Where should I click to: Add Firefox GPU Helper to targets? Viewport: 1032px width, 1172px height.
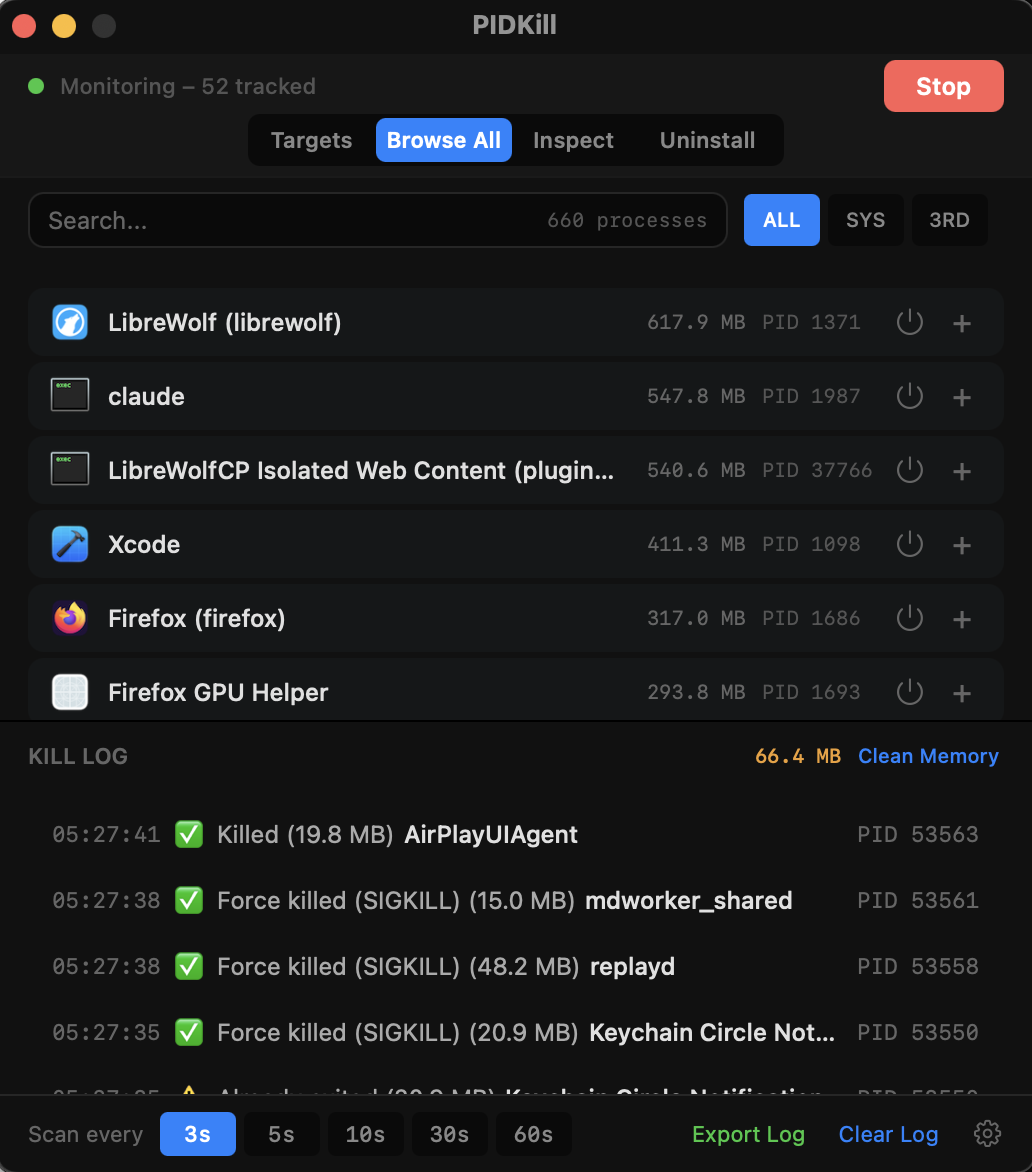[x=962, y=693]
